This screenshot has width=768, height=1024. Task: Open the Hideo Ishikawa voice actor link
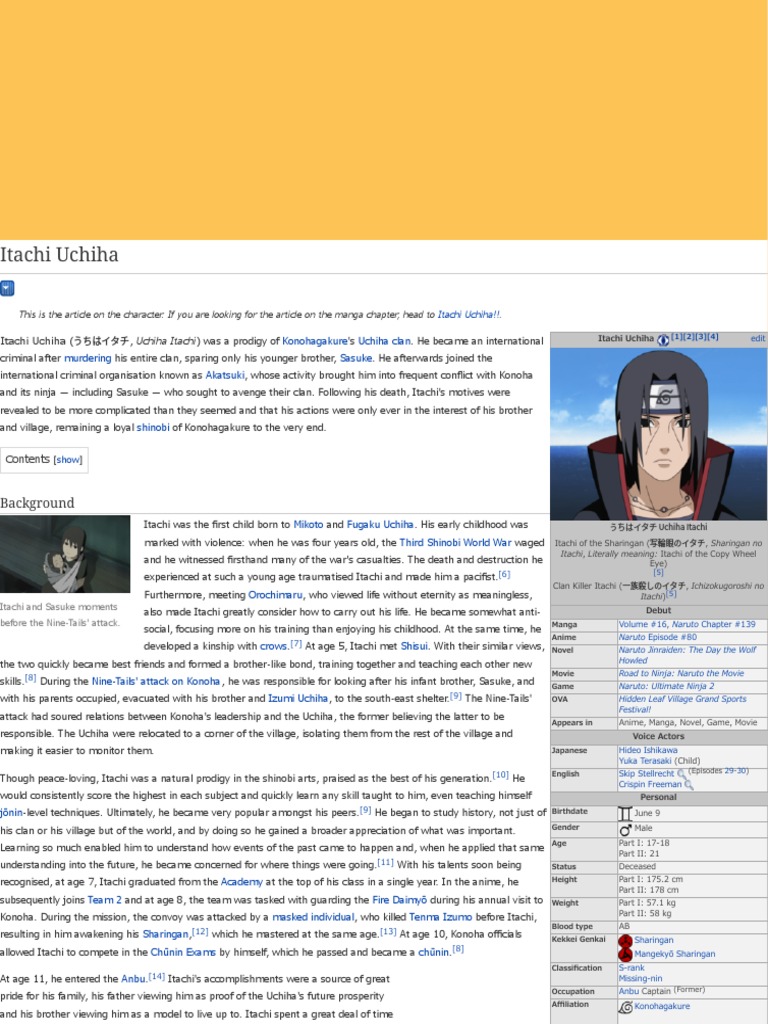pos(647,750)
